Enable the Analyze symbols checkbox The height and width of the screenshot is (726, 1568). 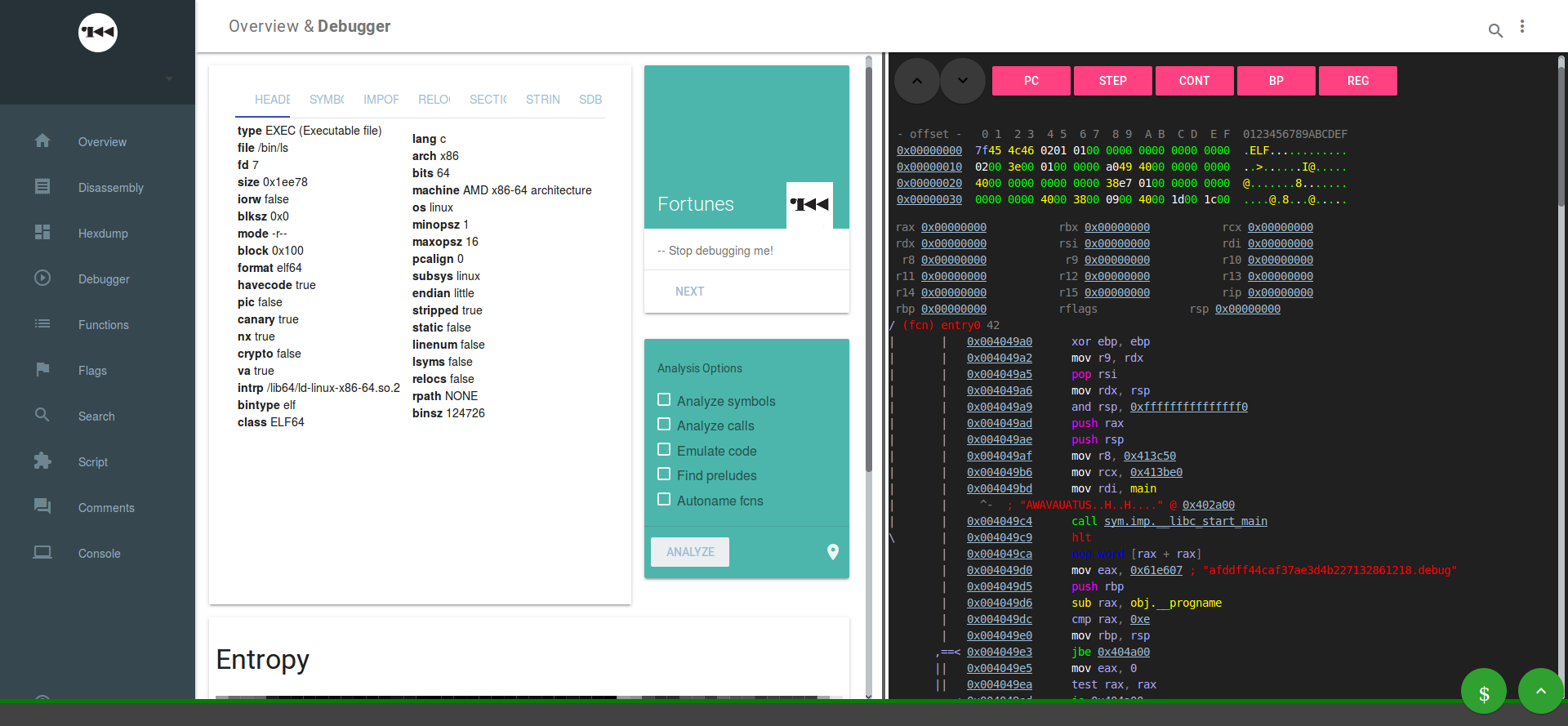click(664, 399)
